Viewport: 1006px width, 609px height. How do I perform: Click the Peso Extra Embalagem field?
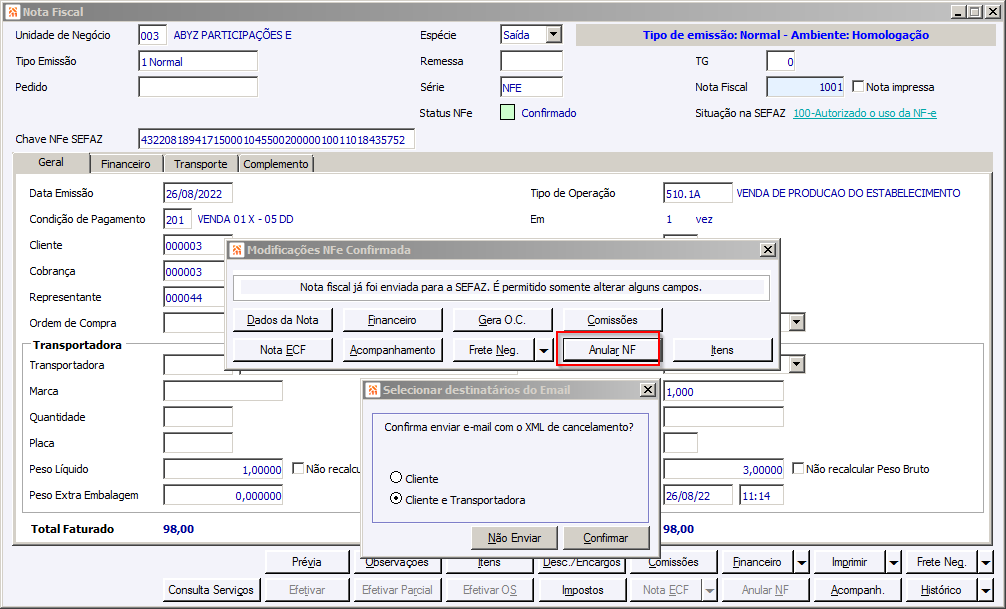click(x=223, y=495)
